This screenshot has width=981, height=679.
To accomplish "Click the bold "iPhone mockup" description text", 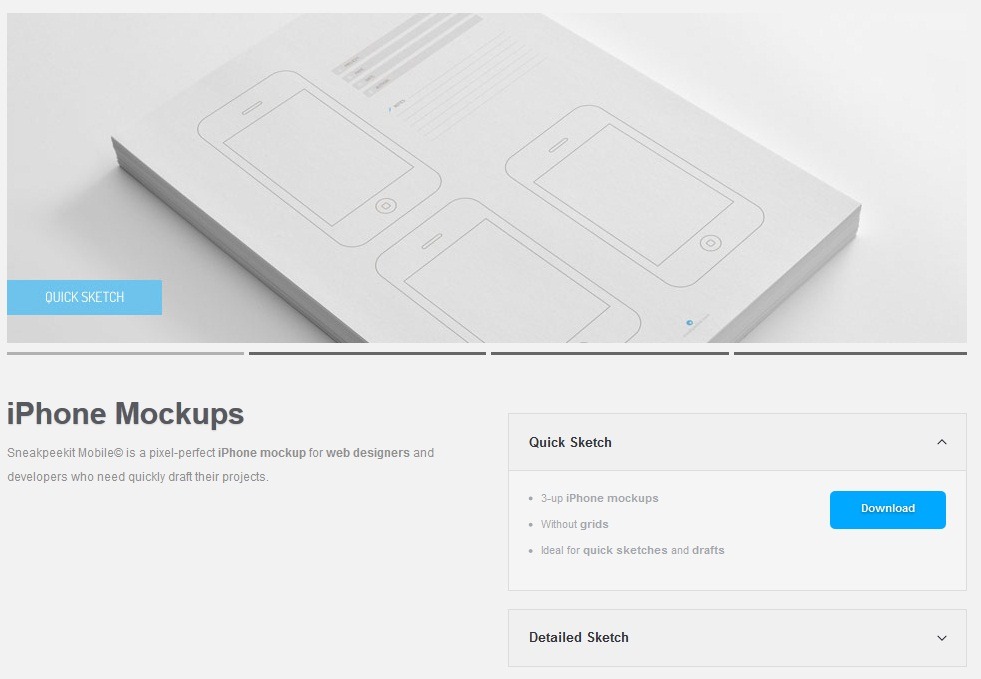I will (x=262, y=452).
